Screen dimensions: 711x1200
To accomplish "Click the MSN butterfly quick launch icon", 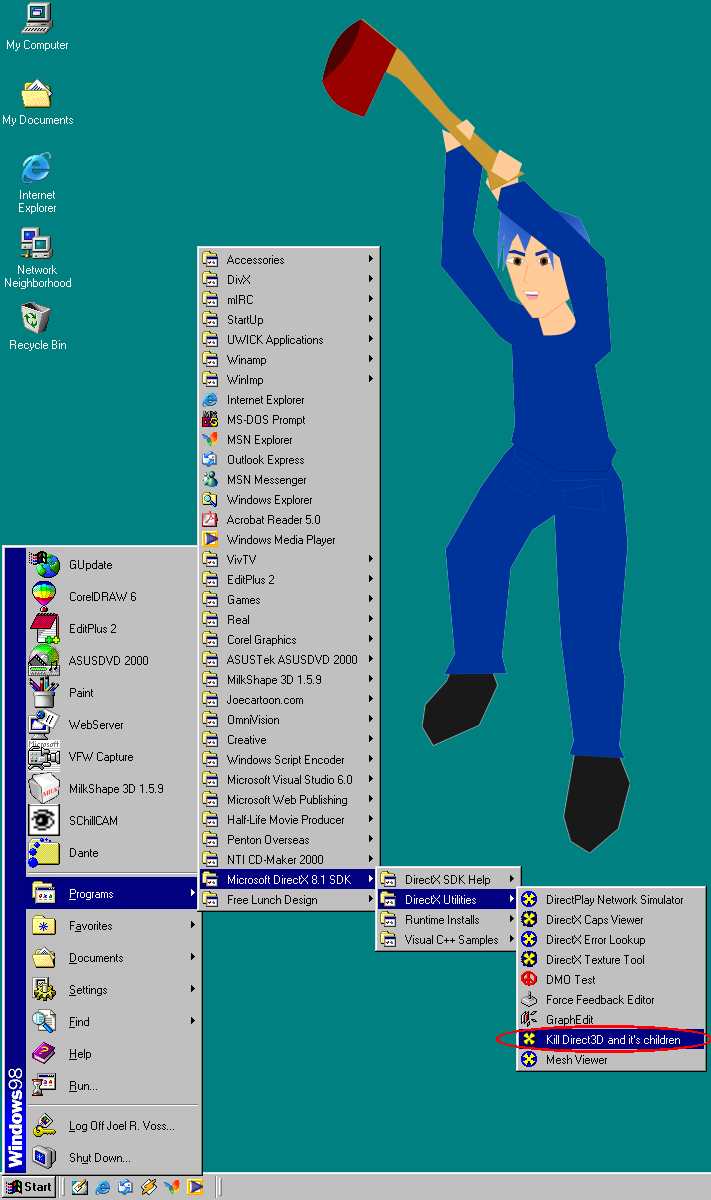I will point(172,1187).
